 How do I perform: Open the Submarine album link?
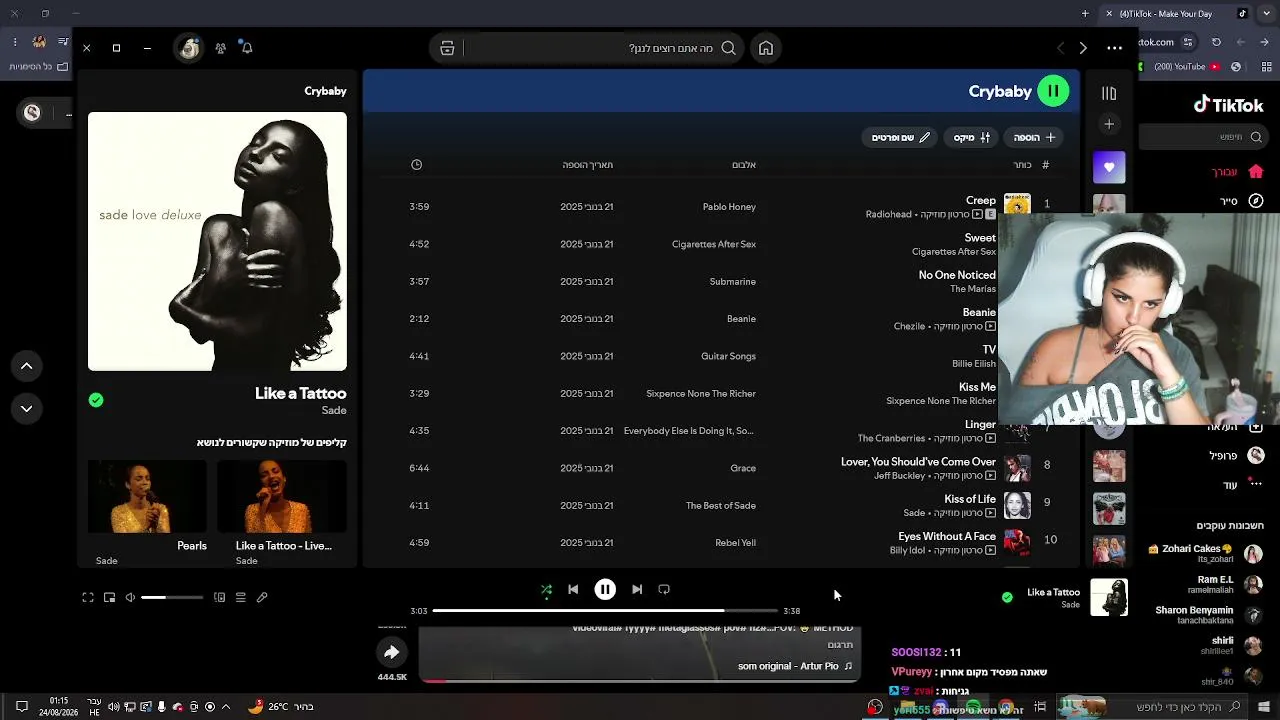(733, 282)
